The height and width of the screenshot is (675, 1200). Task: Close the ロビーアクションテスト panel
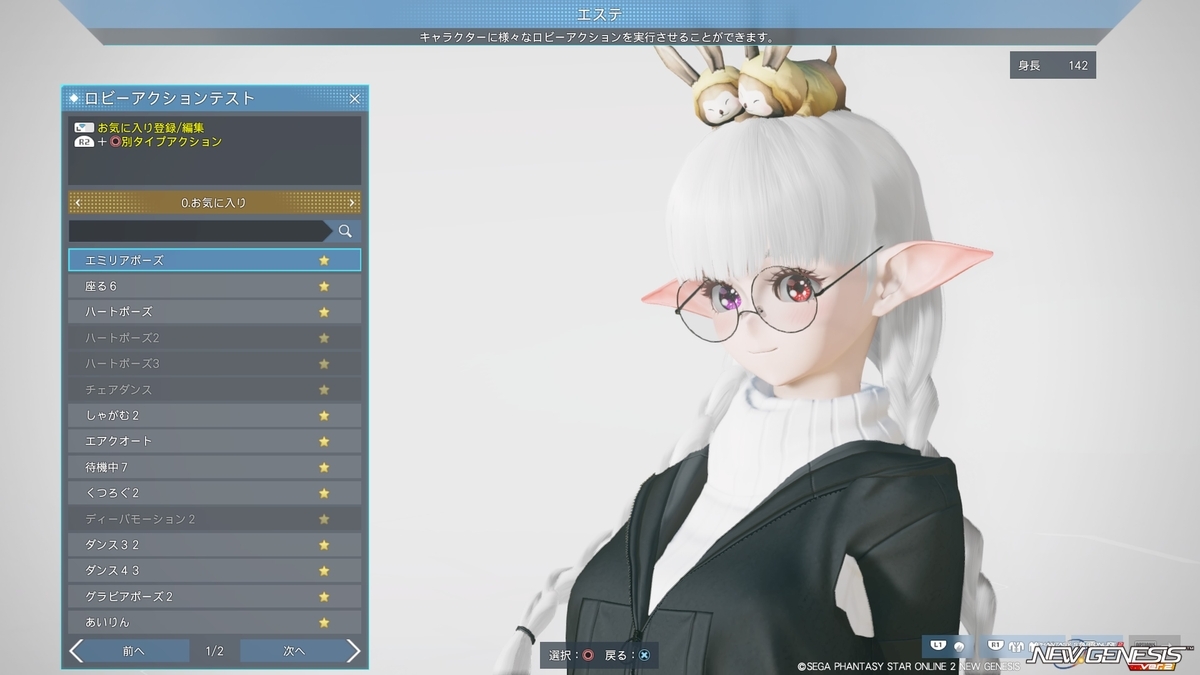click(354, 99)
